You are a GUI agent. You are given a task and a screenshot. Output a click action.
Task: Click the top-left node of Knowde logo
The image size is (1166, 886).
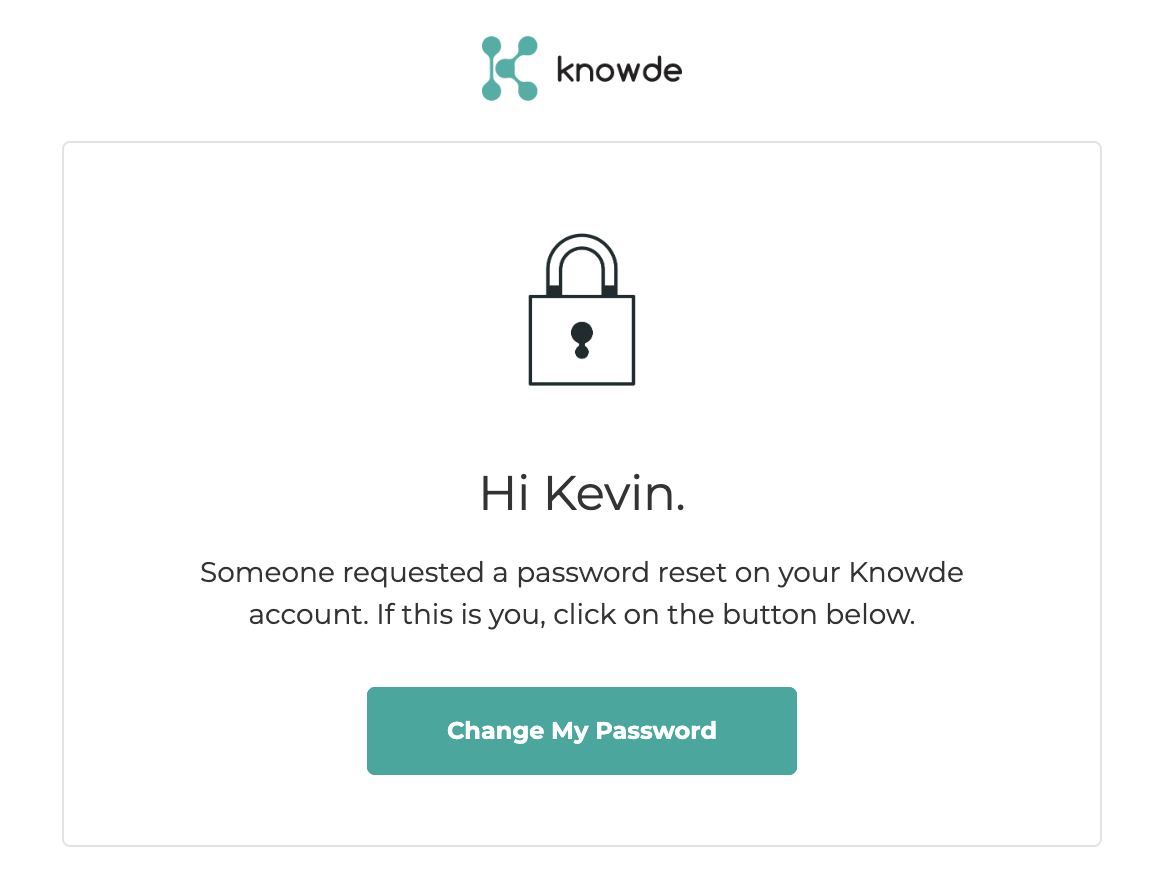pyautogui.click(x=491, y=45)
